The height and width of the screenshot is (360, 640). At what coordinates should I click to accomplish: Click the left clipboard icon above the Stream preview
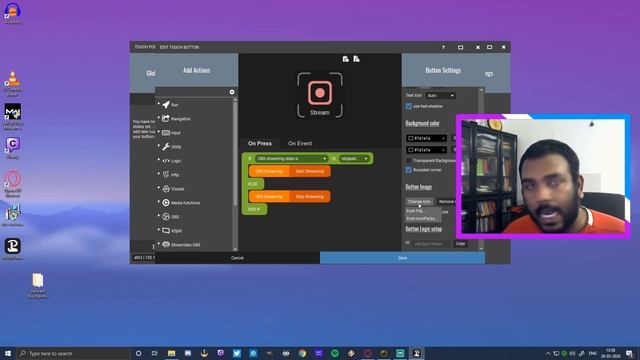[346, 59]
